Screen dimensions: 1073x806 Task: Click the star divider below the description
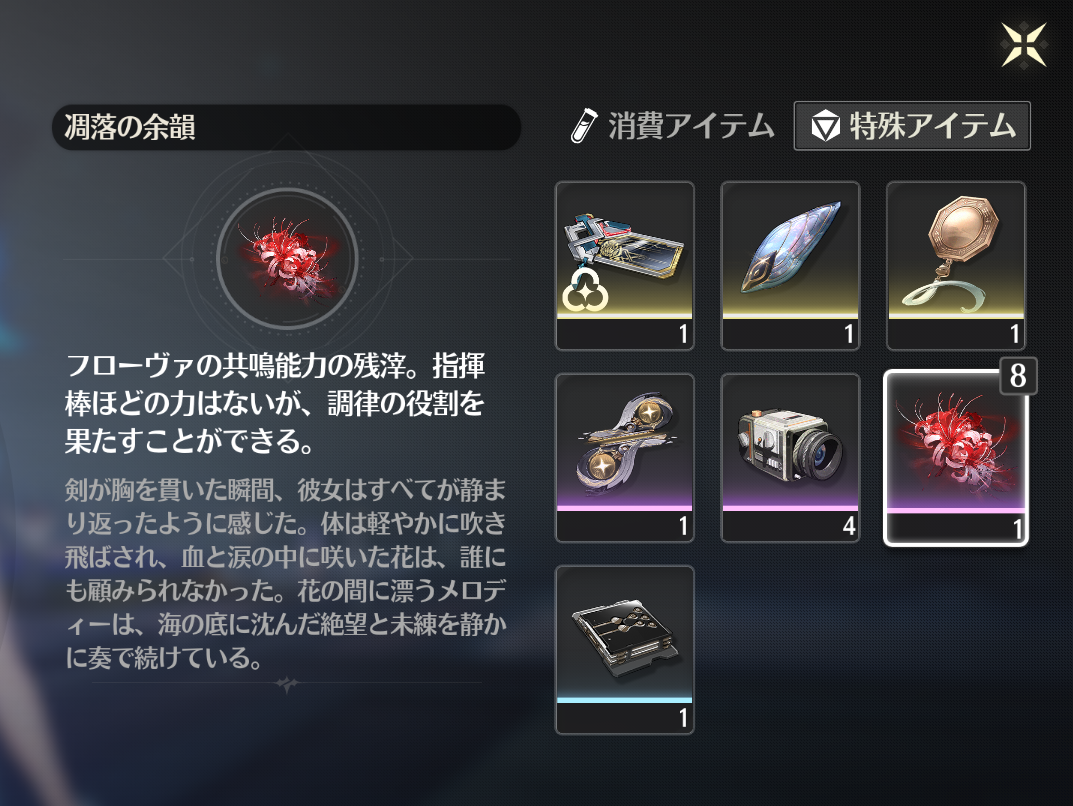coord(287,684)
